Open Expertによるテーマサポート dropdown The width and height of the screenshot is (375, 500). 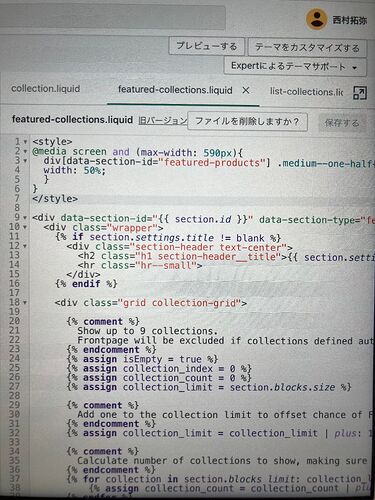coord(295,66)
